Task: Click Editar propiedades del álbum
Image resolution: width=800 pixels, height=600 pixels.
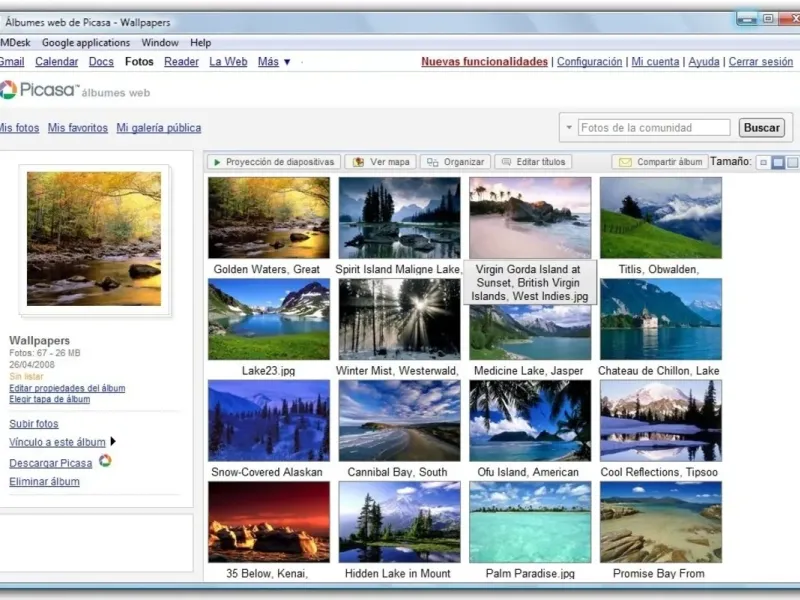Action: click(67, 388)
